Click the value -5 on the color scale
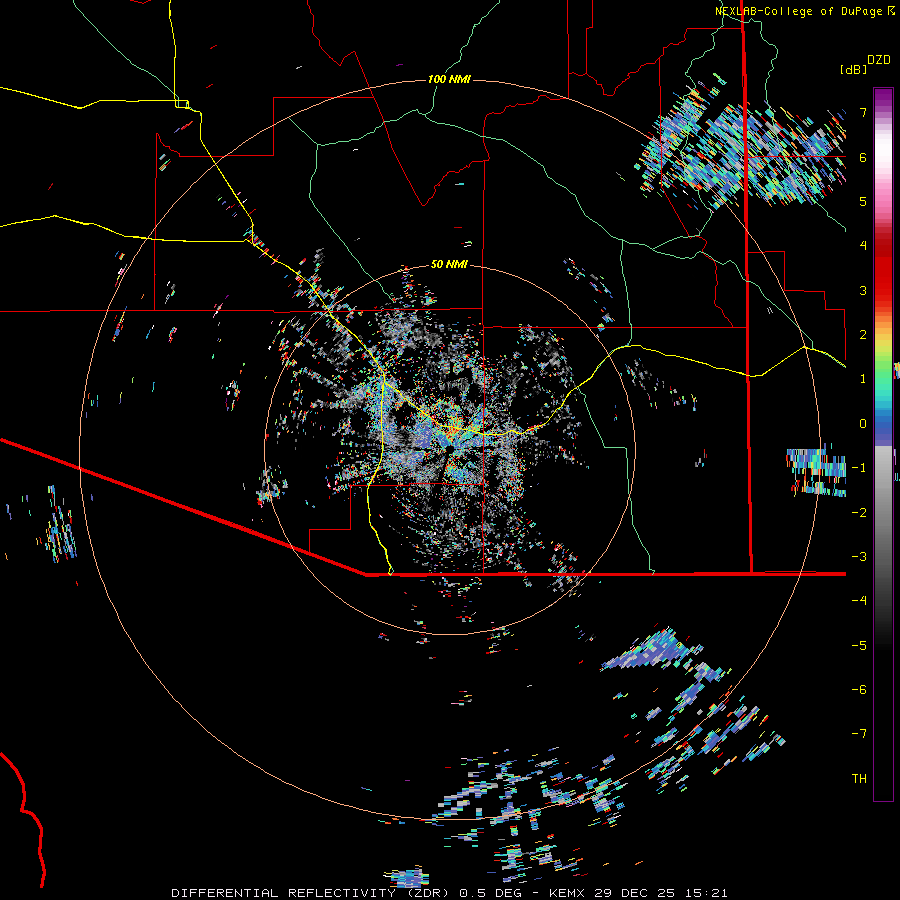900x900 pixels. tap(859, 646)
